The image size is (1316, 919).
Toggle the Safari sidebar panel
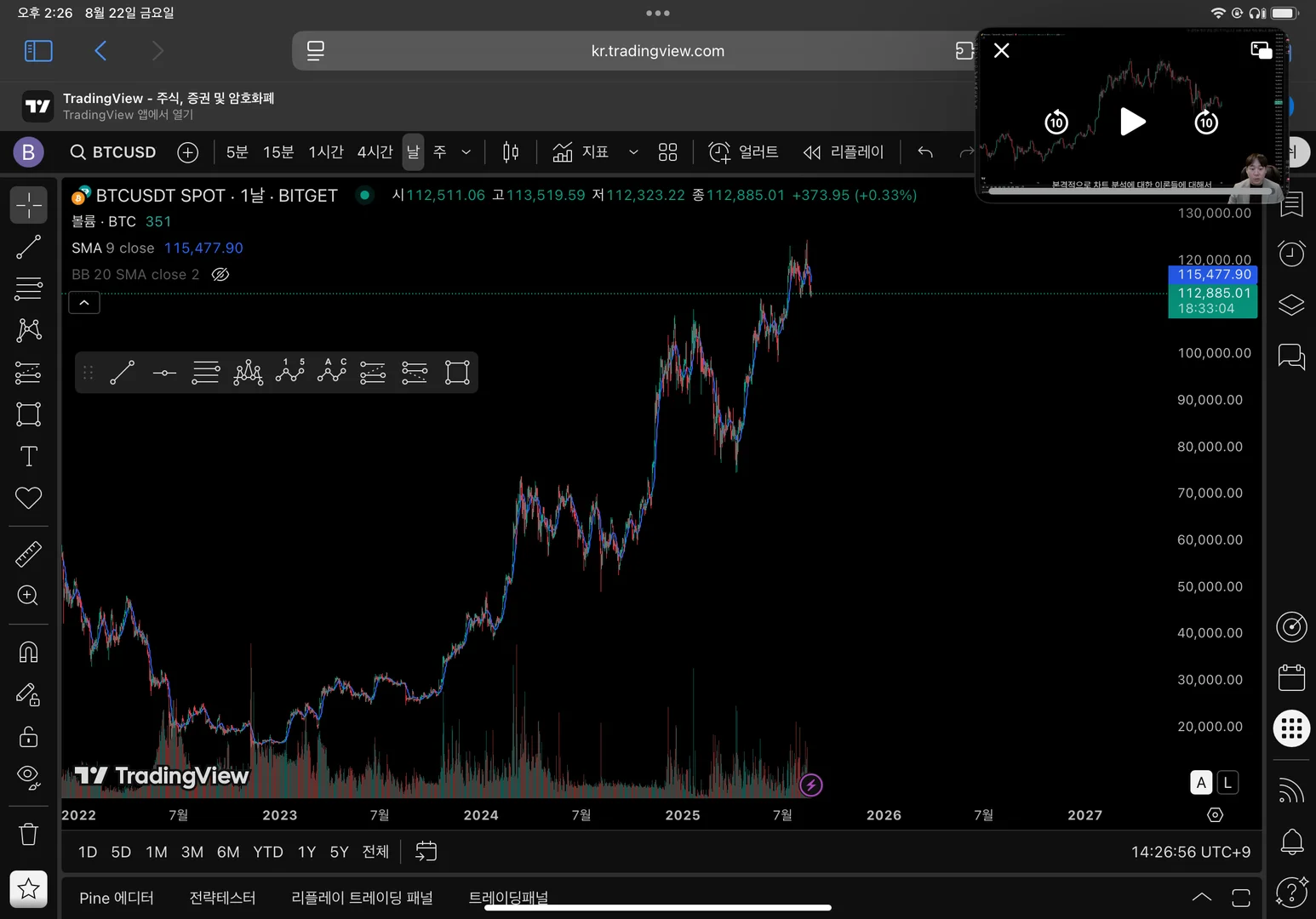[x=38, y=51]
